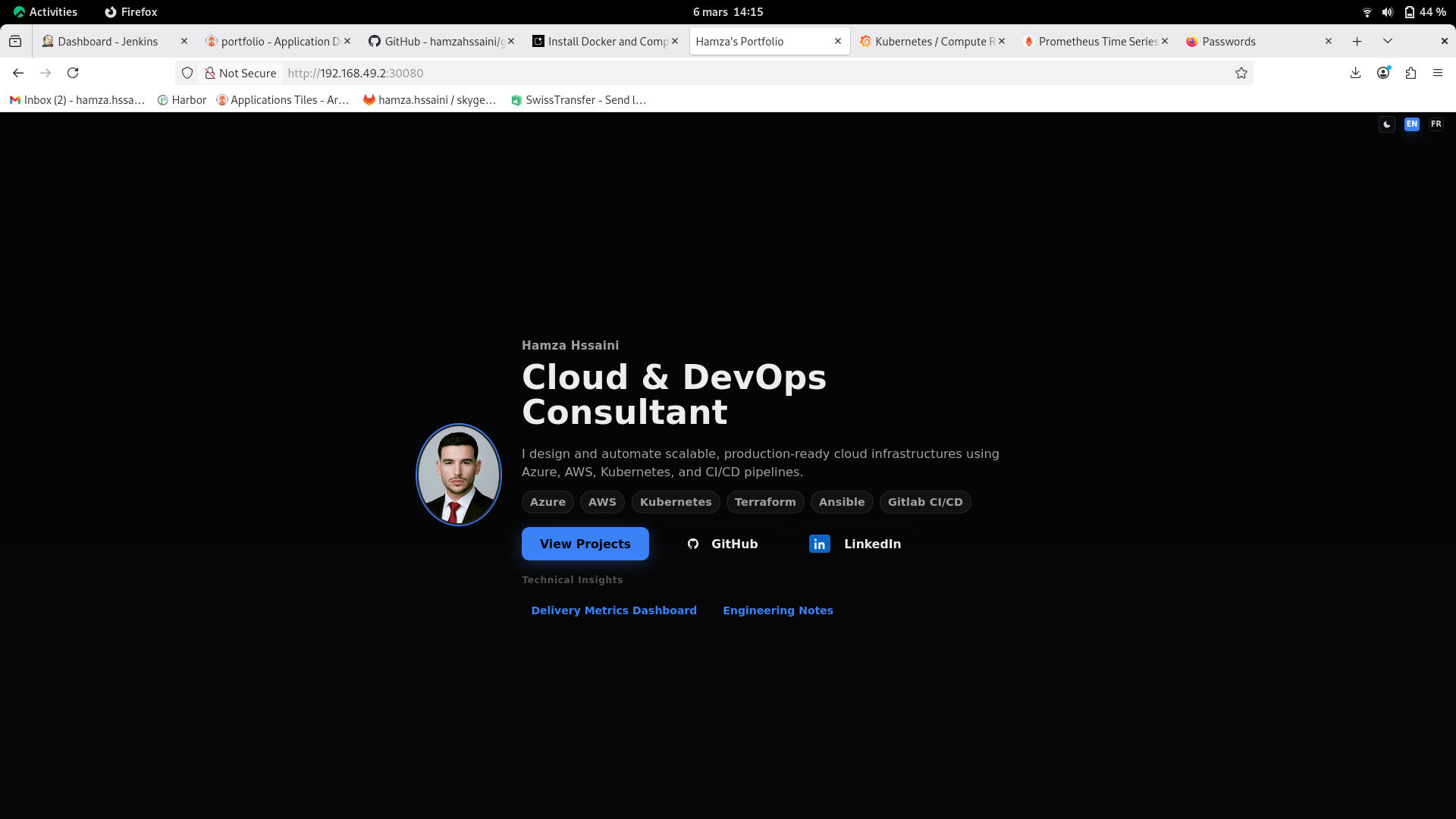Enable dark mode with the moon toggle

pos(1386,124)
